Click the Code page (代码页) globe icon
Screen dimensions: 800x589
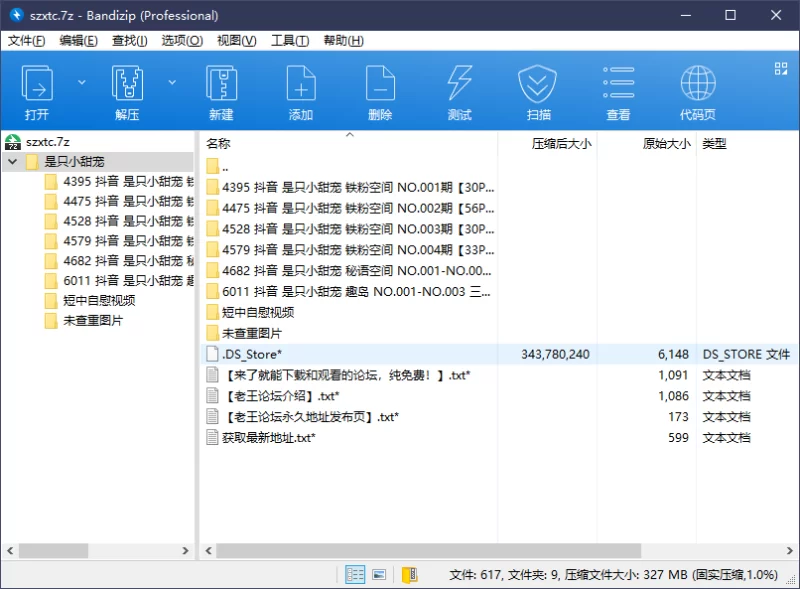pos(697,92)
